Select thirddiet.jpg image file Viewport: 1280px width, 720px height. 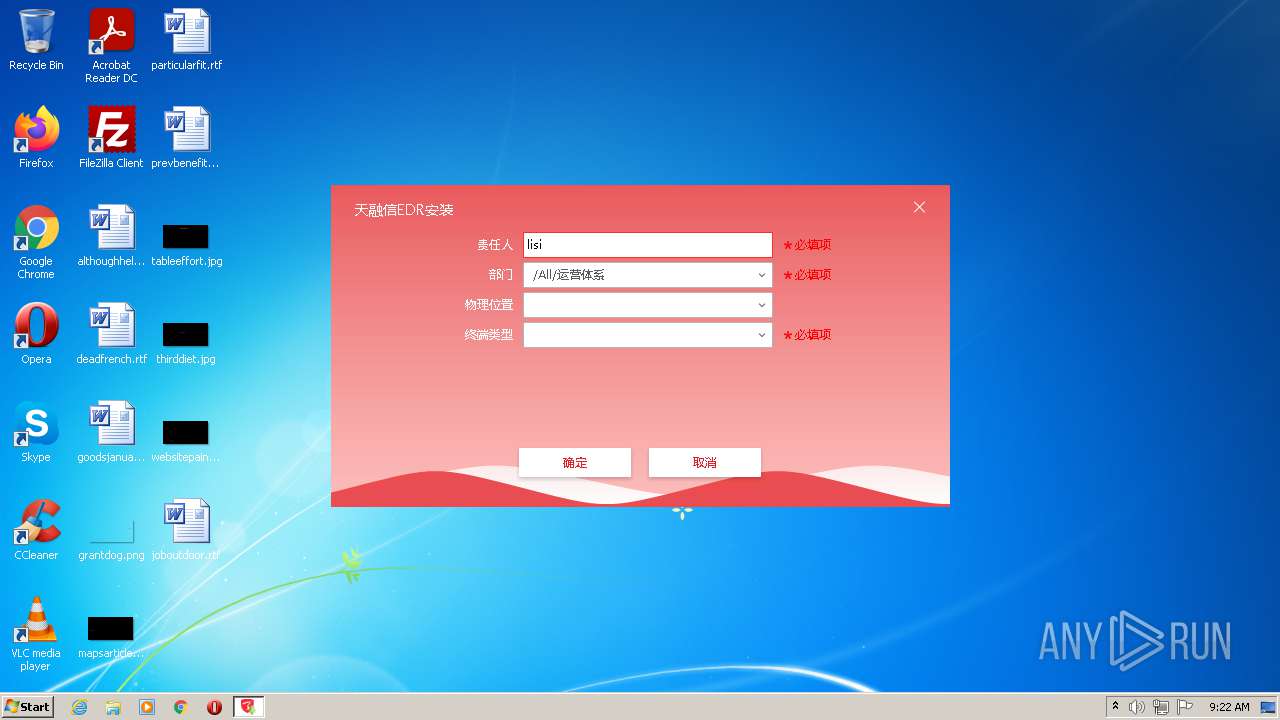(x=186, y=342)
